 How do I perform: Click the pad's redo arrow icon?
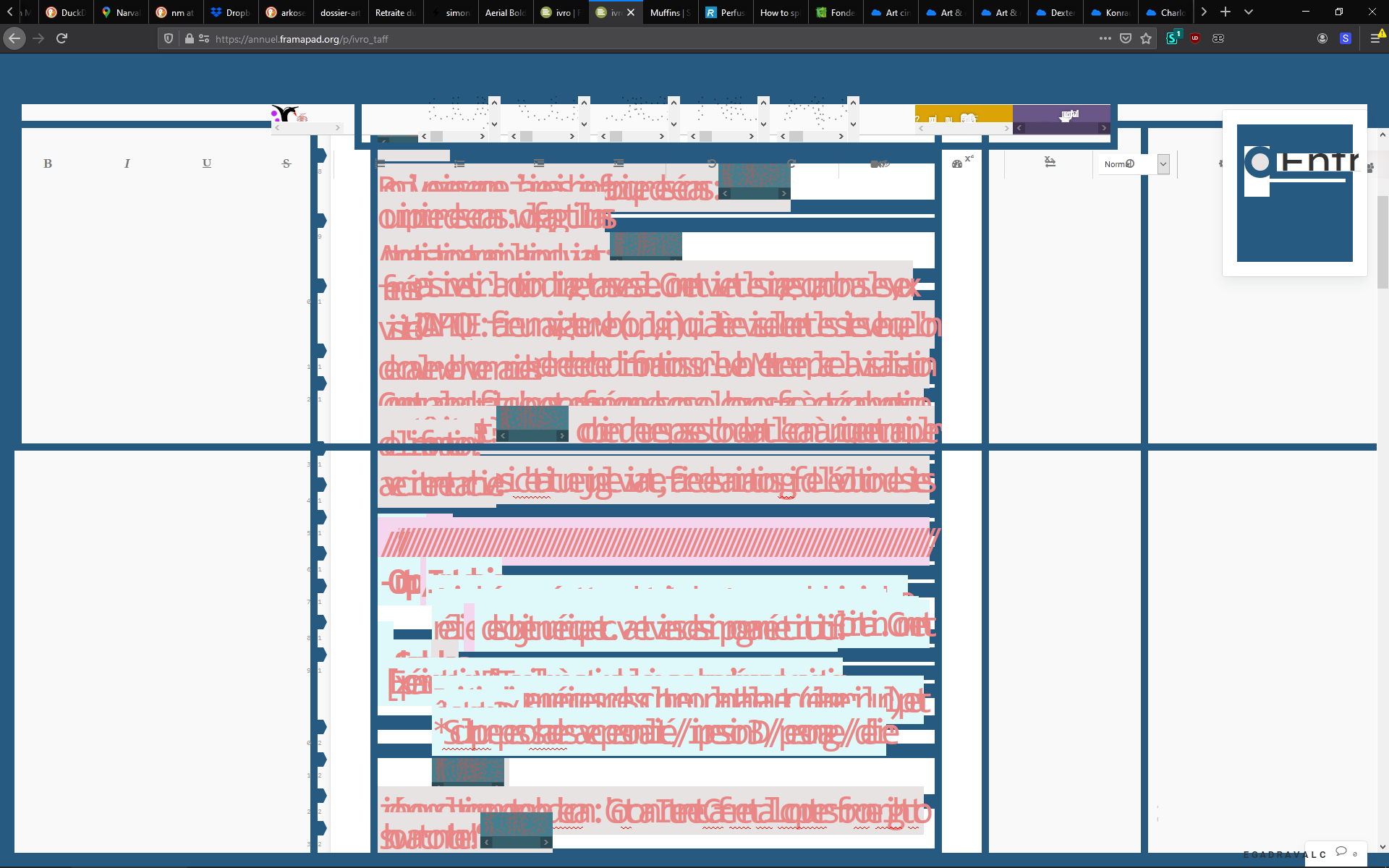coord(791,163)
